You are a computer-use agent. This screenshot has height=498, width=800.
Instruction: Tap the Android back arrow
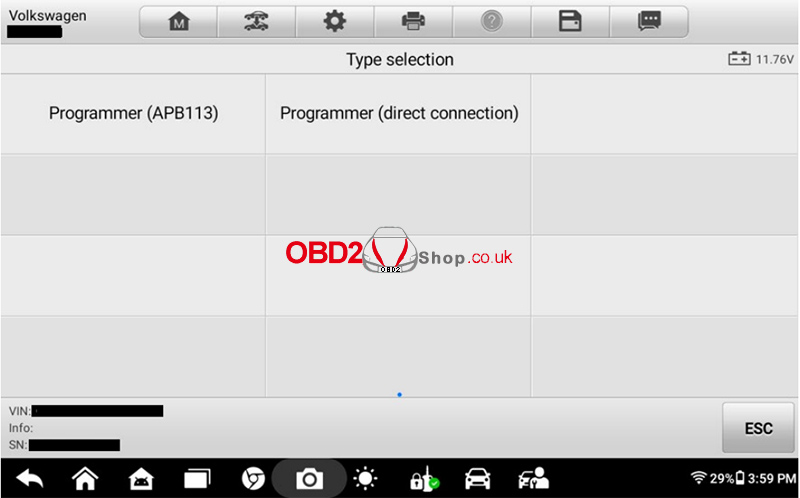pos(30,479)
